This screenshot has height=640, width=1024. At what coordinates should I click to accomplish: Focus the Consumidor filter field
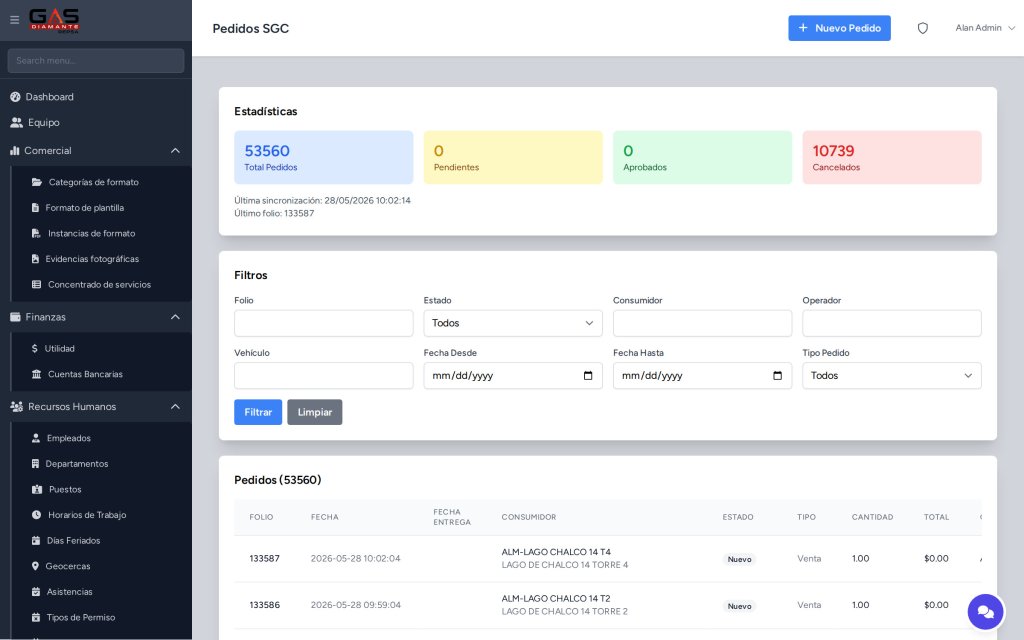point(702,323)
